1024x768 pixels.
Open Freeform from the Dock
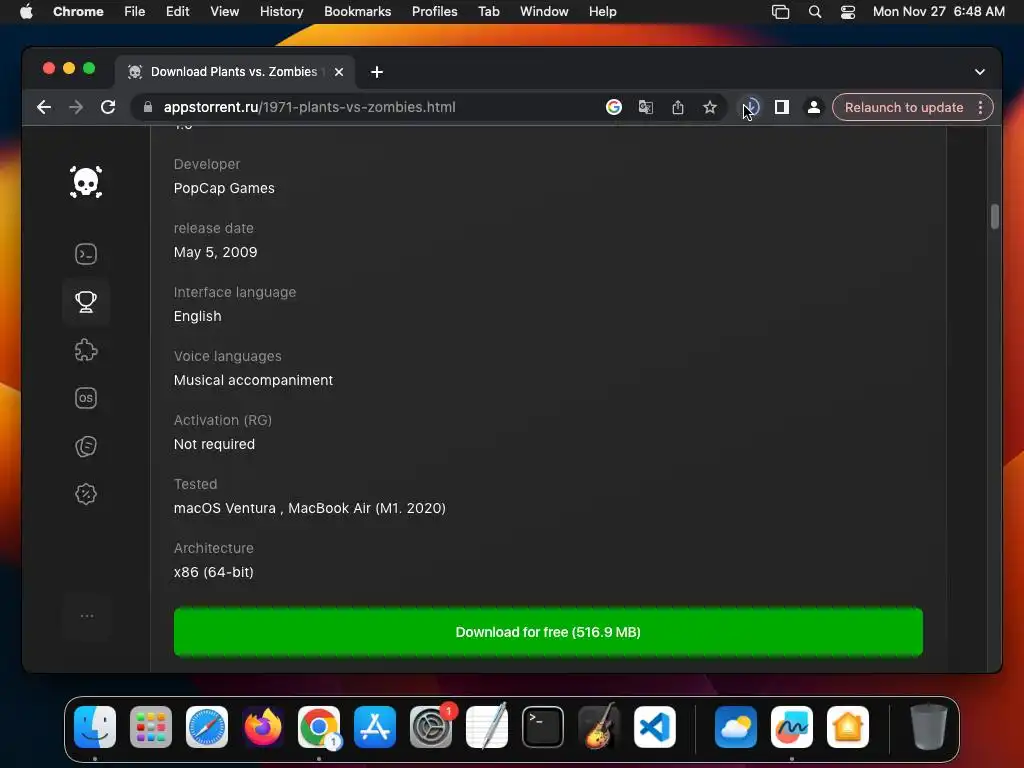point(792,727)
